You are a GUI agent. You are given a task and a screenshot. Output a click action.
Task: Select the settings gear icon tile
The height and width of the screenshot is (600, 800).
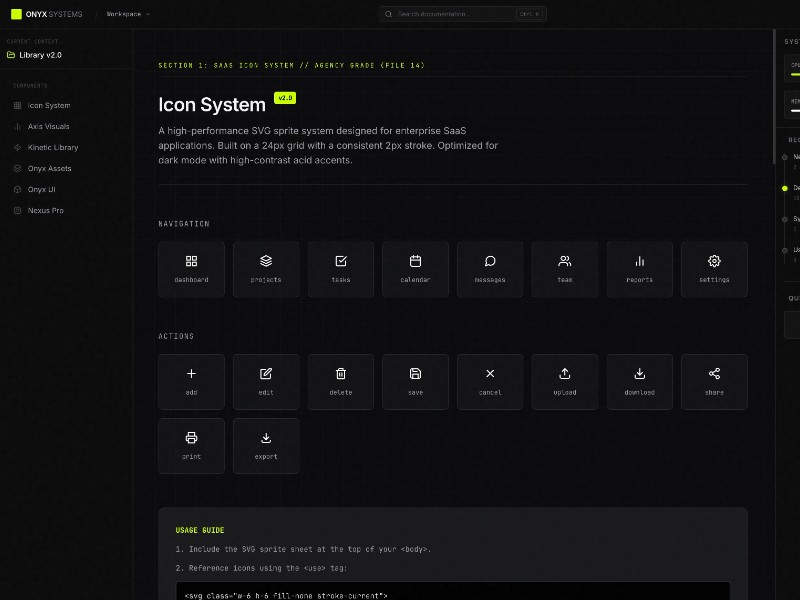tap(714, 269)
